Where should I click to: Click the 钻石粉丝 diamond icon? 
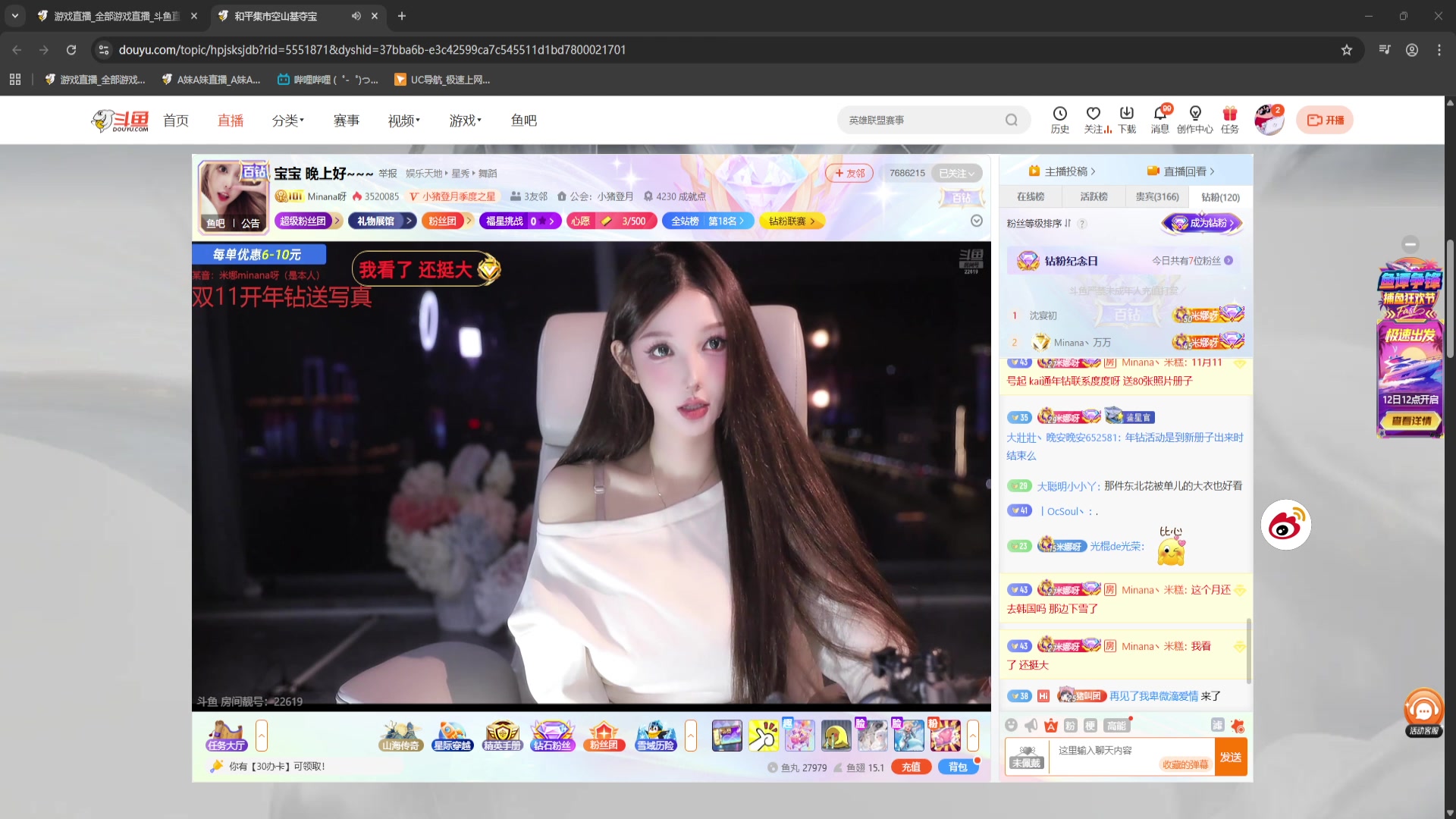tap(552, 736)
